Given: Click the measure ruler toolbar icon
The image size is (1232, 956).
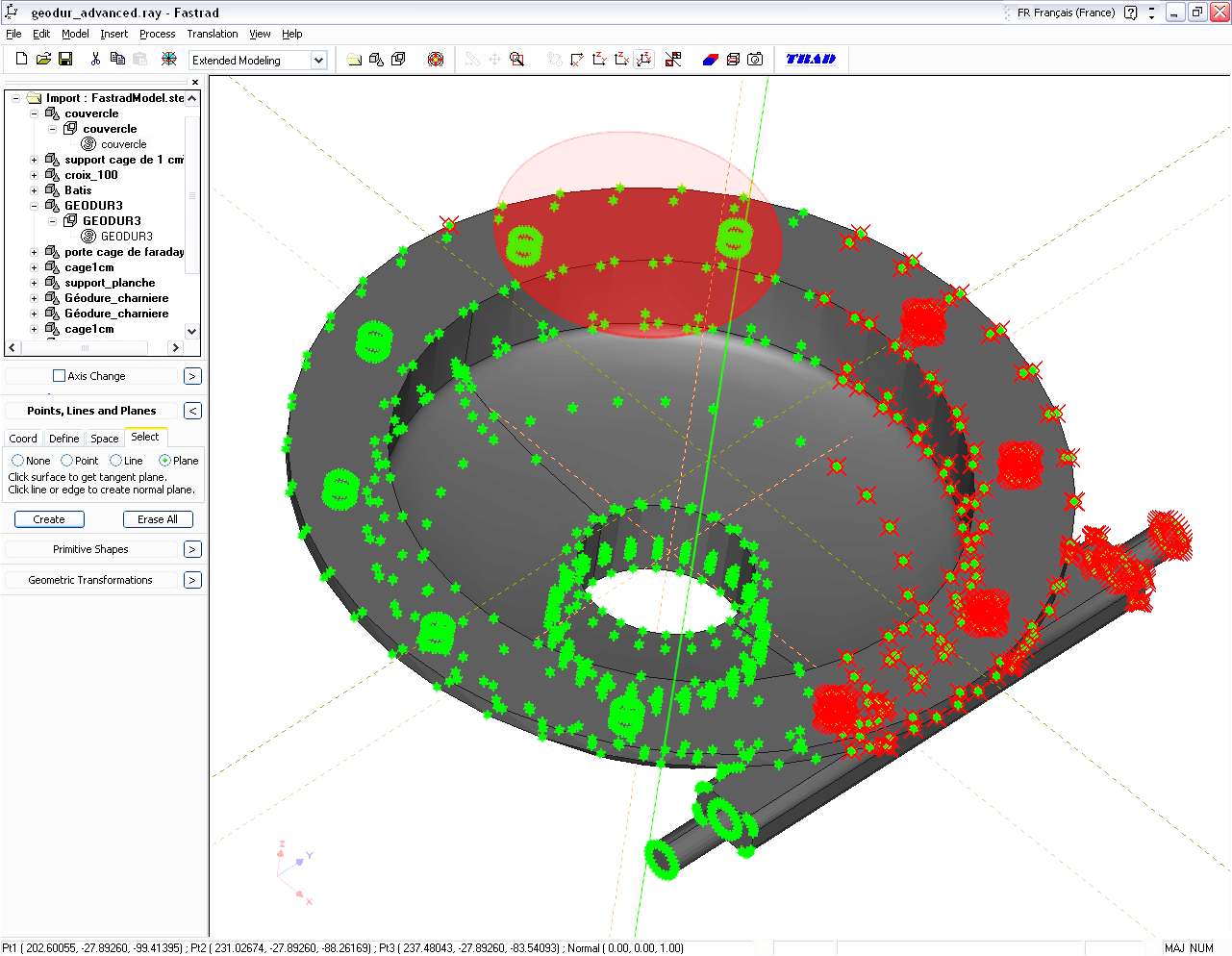Looking at the screenshot, I should pyautogui.click(x=471, y=59).
